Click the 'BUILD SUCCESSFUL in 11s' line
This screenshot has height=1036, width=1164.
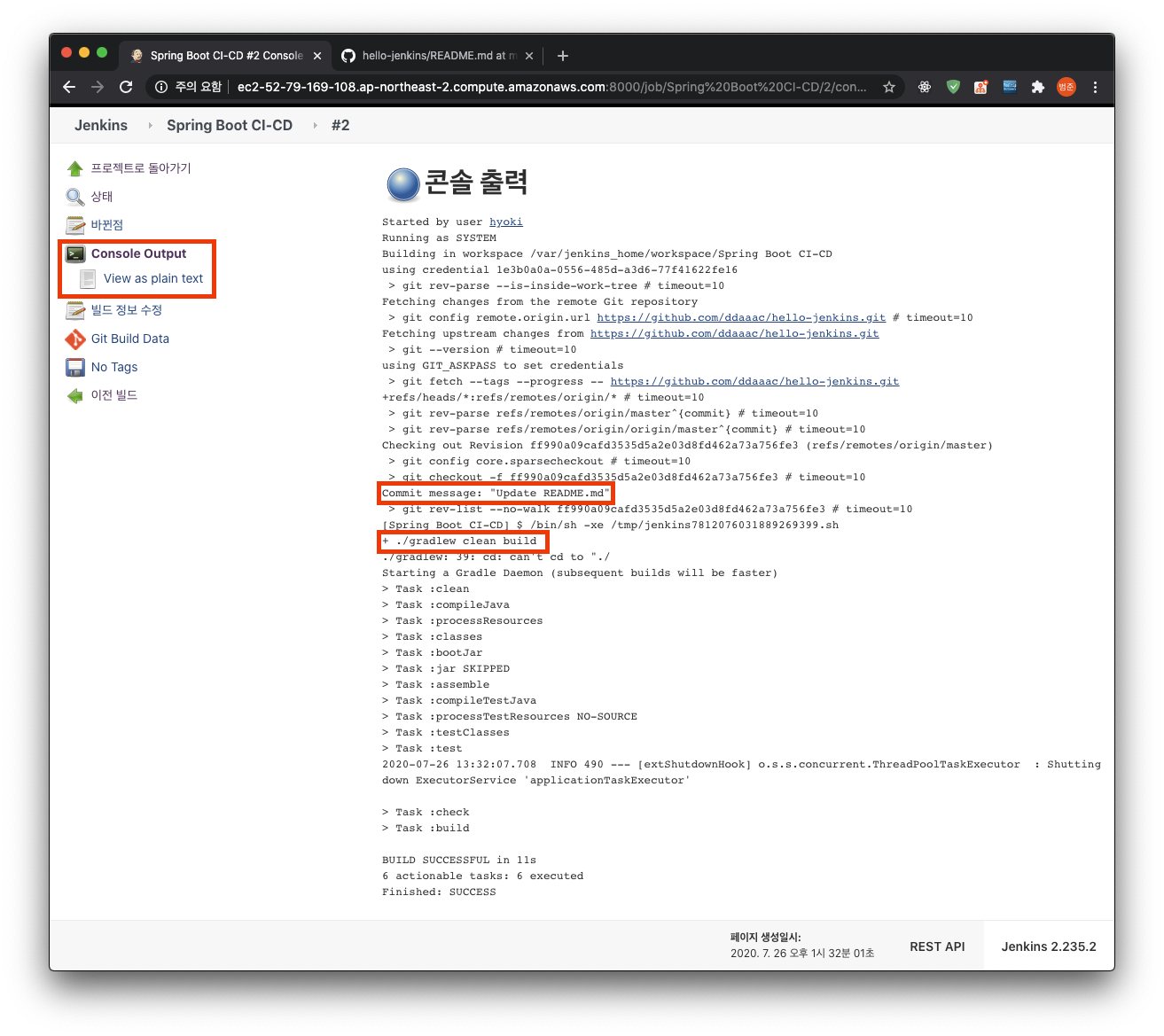coord(459,860)
